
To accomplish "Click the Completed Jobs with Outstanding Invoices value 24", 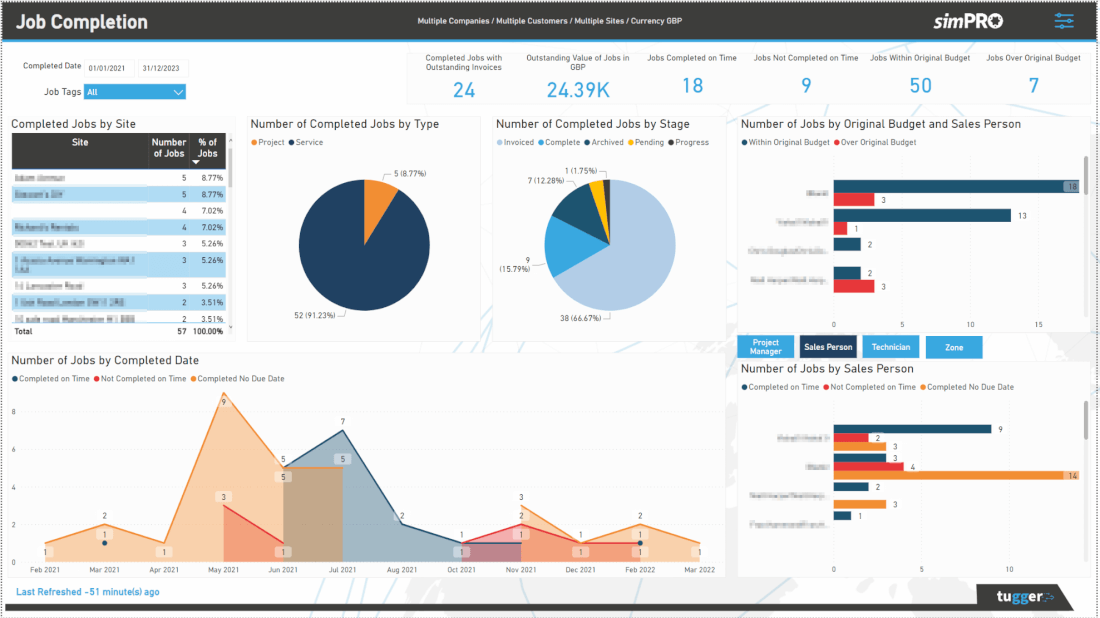I will tap(464, 90).
